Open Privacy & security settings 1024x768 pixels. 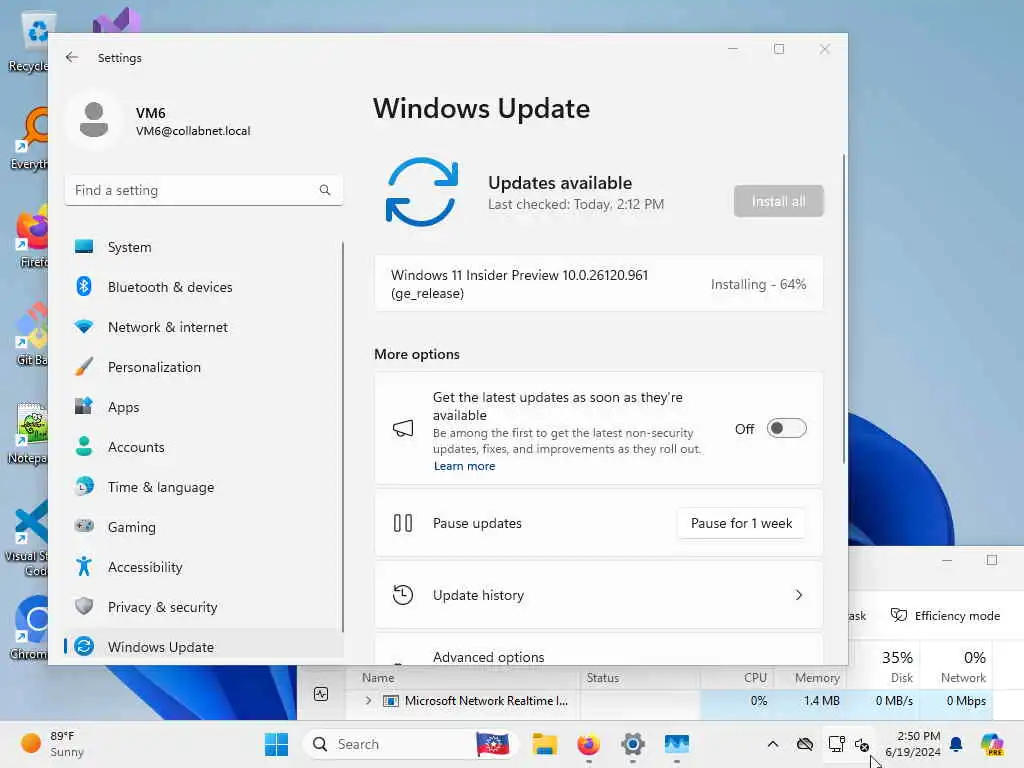click(x=204, y=607)
